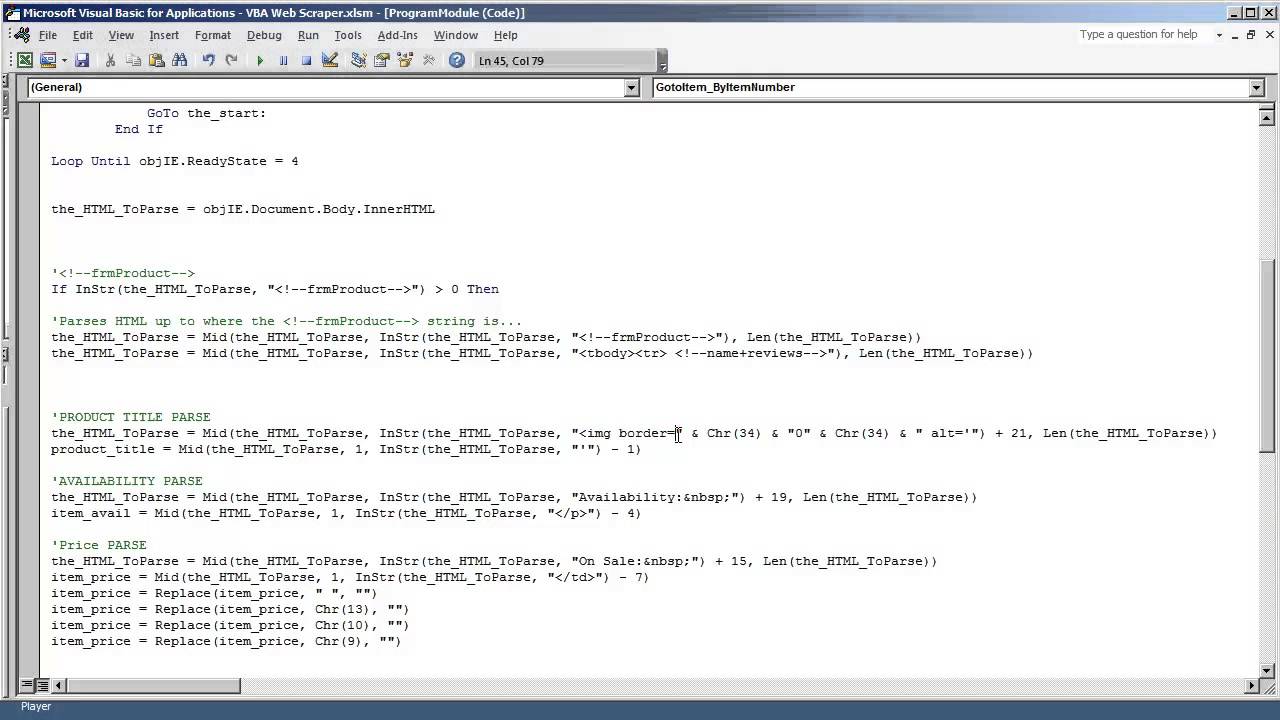1280x720 pixels.
Task: Click the objIE.Document.Body.InnerHTML assignment line
Action: click(243, 209)
